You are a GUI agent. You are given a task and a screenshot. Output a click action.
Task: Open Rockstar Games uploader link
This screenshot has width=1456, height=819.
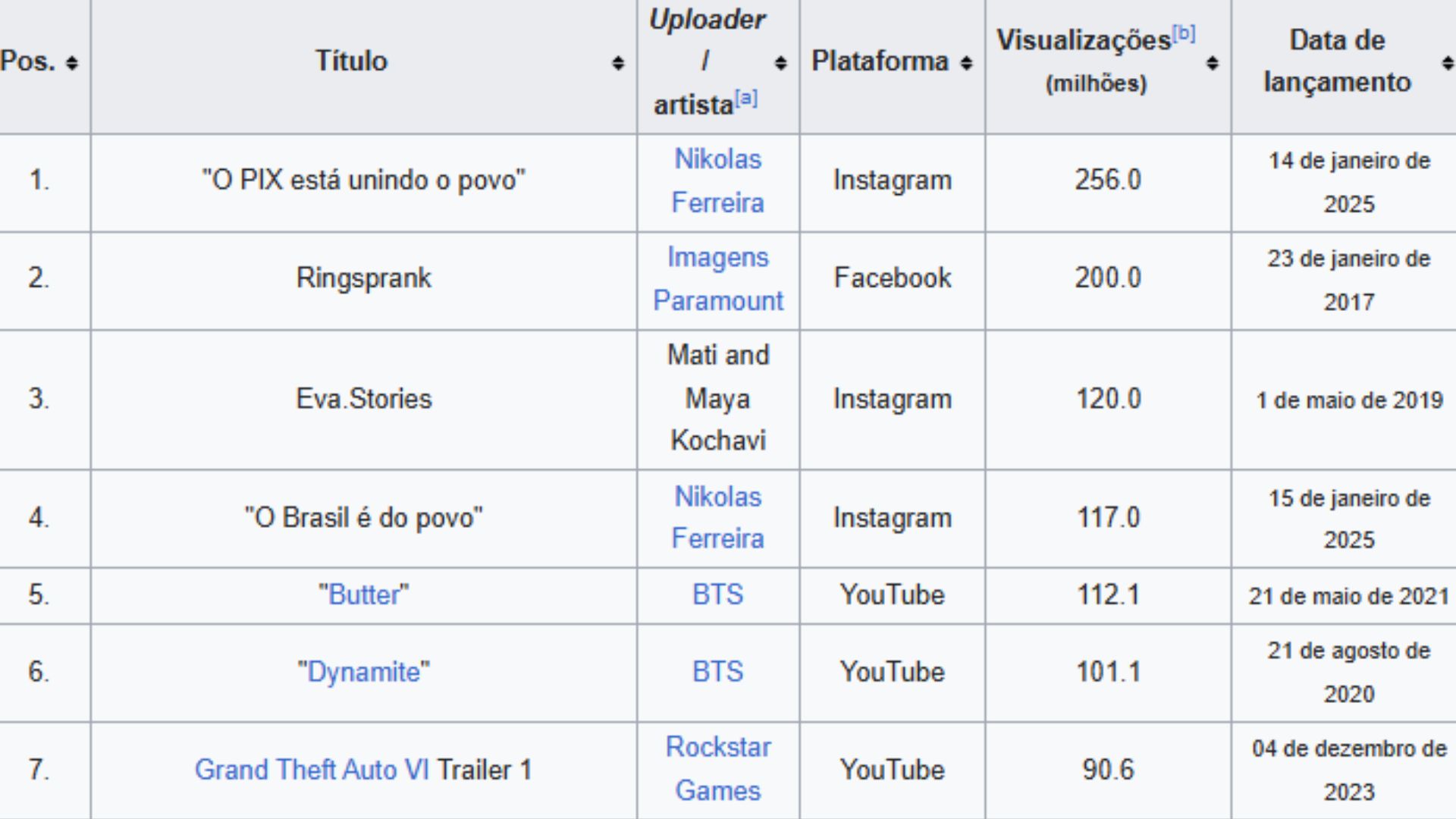717,769
